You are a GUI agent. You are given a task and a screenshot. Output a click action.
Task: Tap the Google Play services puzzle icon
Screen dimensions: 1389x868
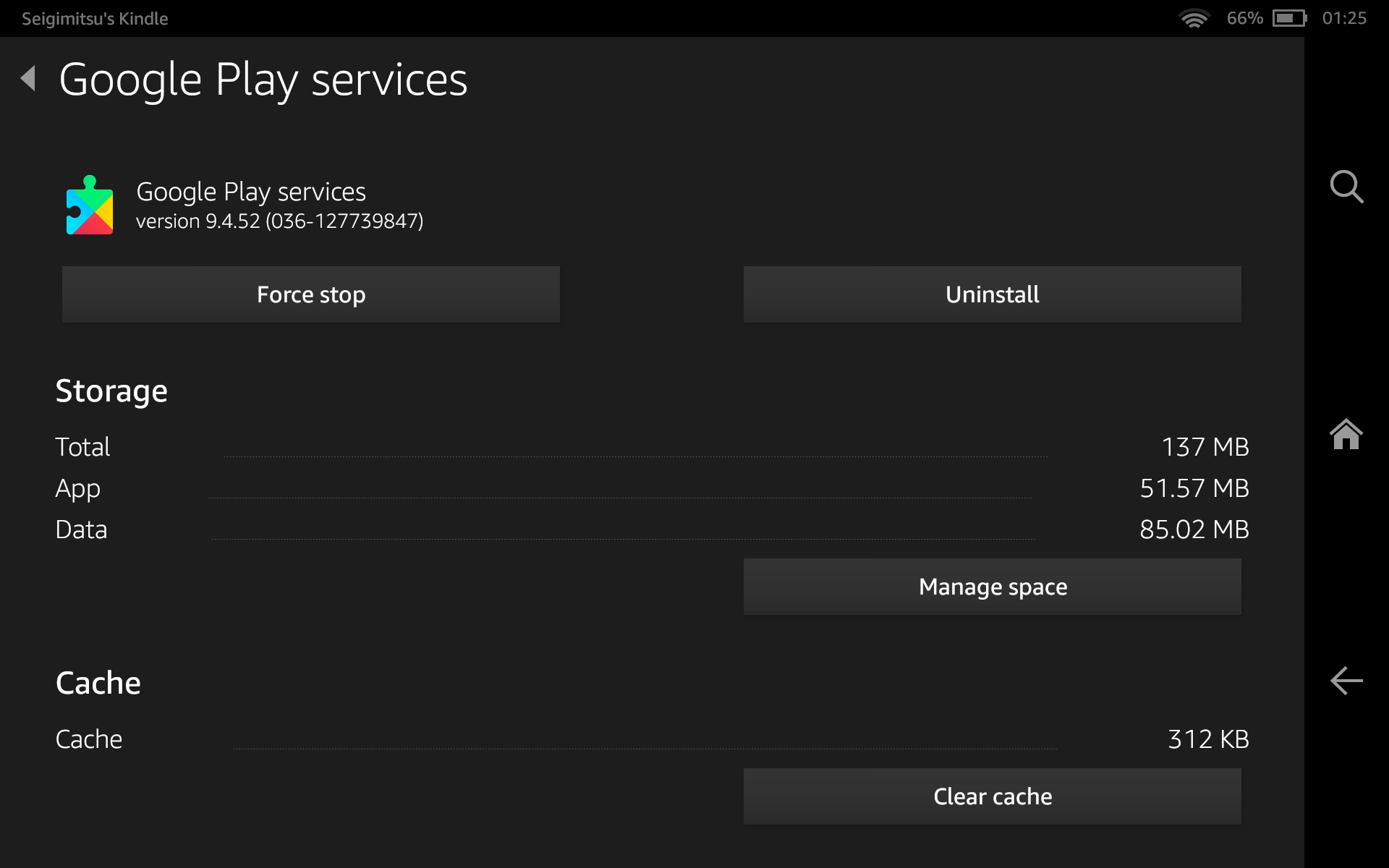[90, 205]
